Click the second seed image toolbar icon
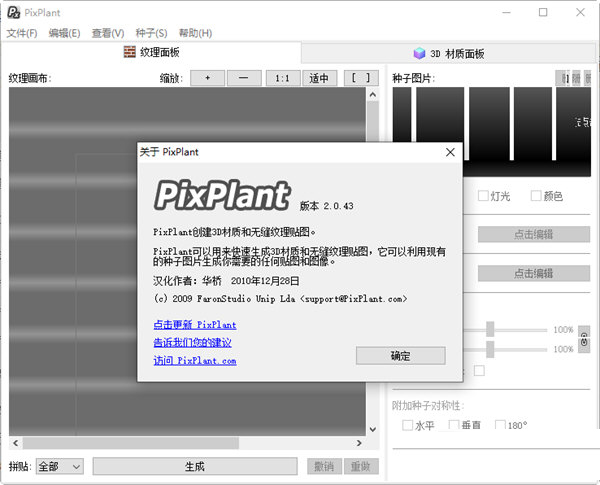600x485 pixels. pos(576,78)
